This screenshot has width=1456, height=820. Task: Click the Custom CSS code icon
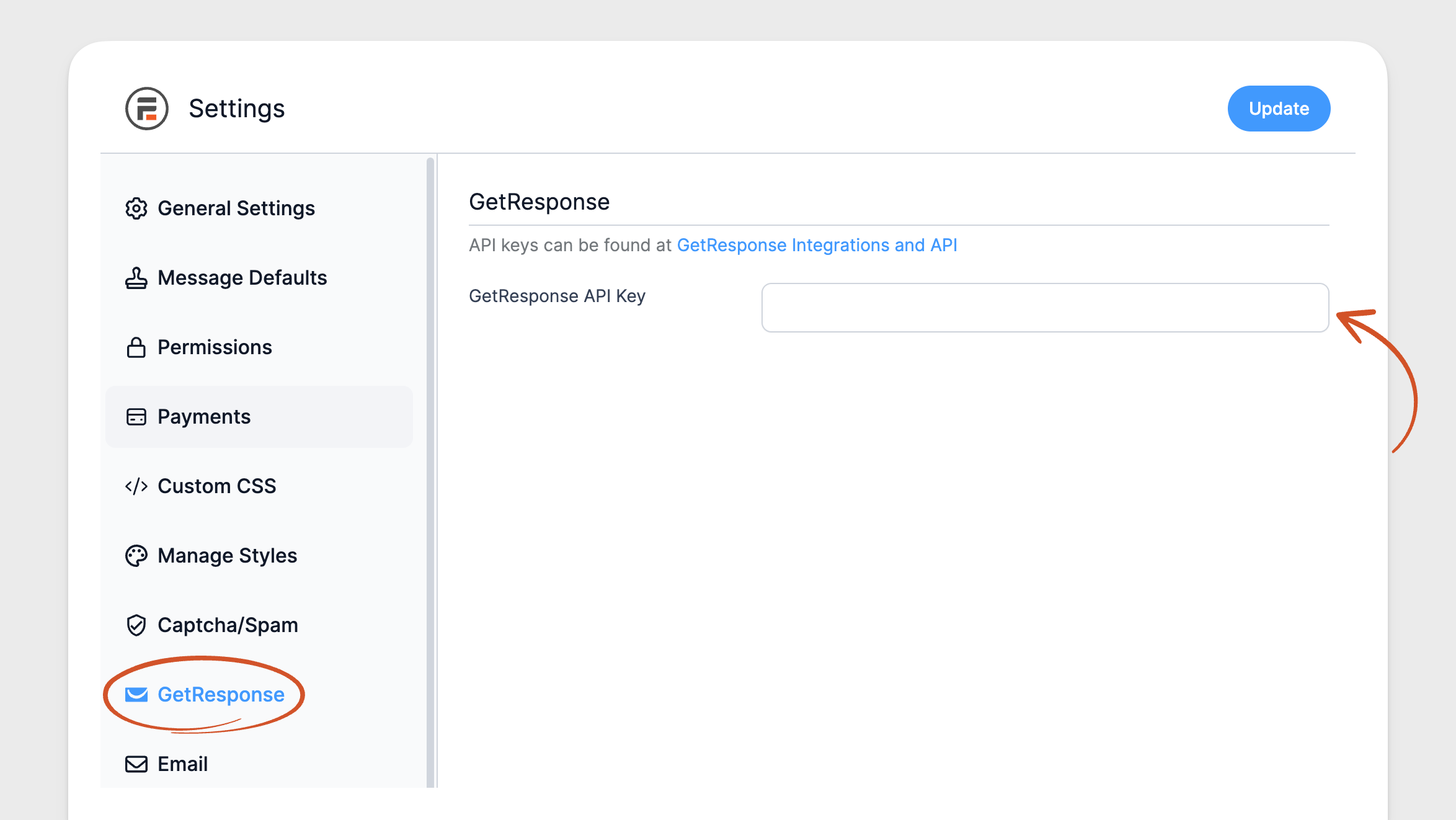136,486
